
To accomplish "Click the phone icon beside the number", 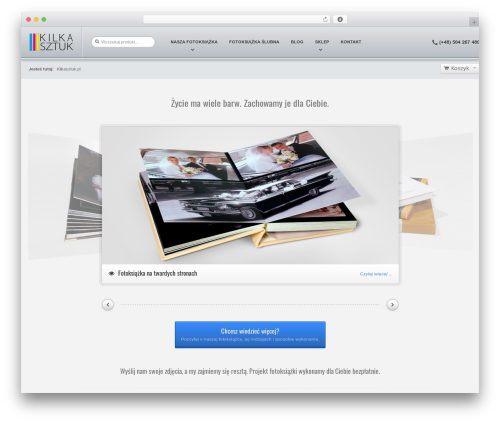I will tap(435, 42).
